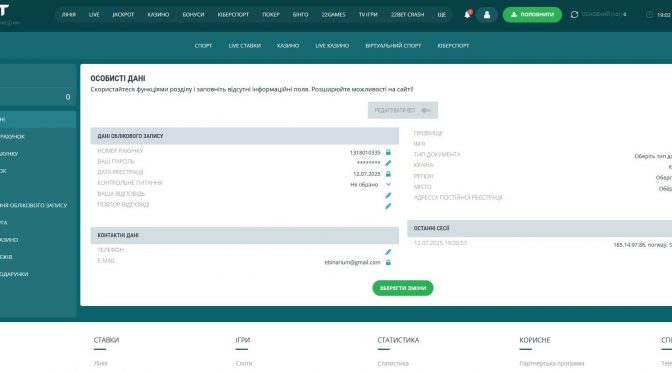
Task: Open the notifications bell icon
Action: (x=468, y=15)
